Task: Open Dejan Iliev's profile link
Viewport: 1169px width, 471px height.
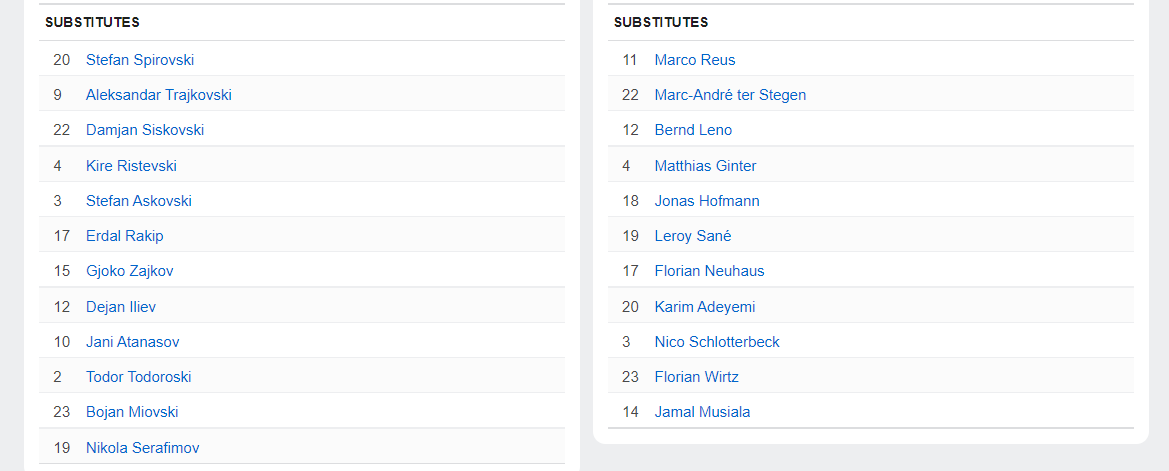Action: click(121, 307)
